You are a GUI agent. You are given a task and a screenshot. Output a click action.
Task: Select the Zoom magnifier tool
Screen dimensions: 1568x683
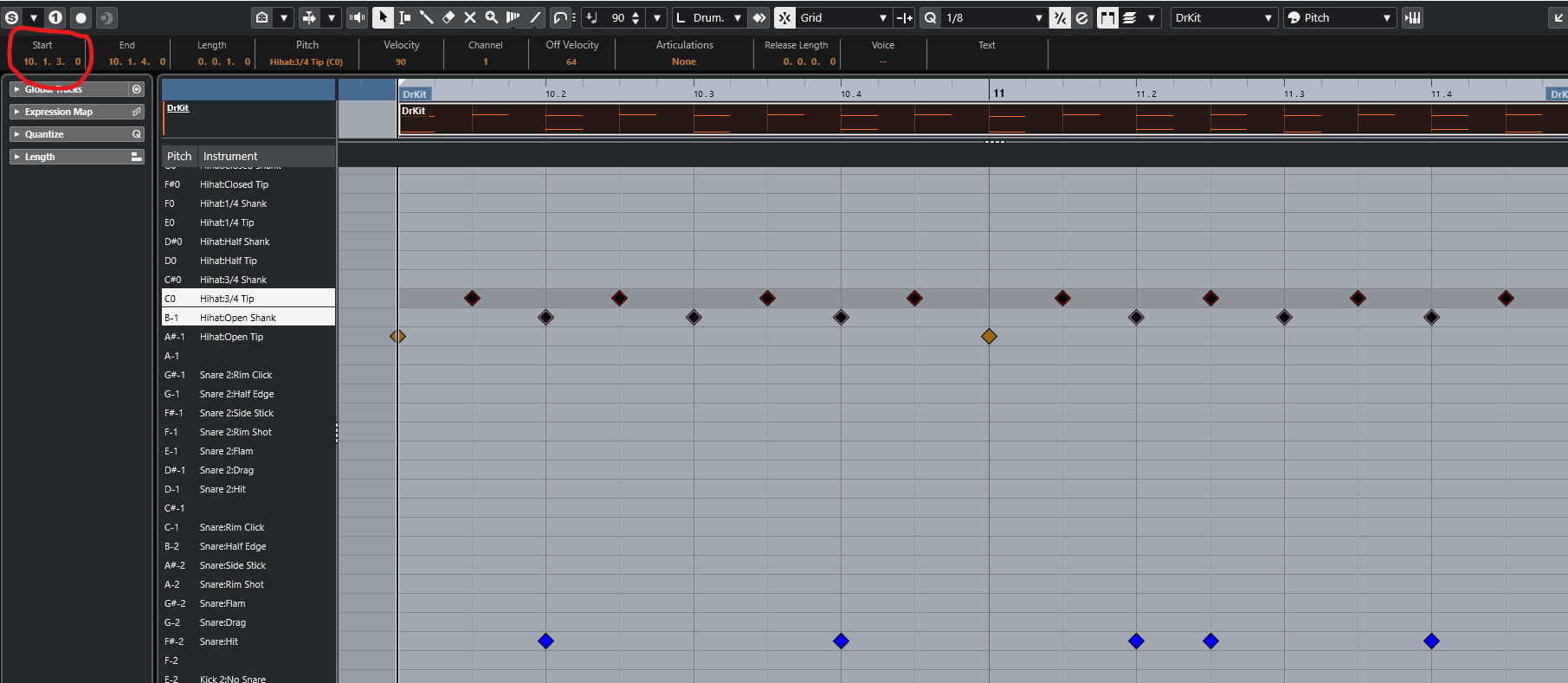point(492,17)
